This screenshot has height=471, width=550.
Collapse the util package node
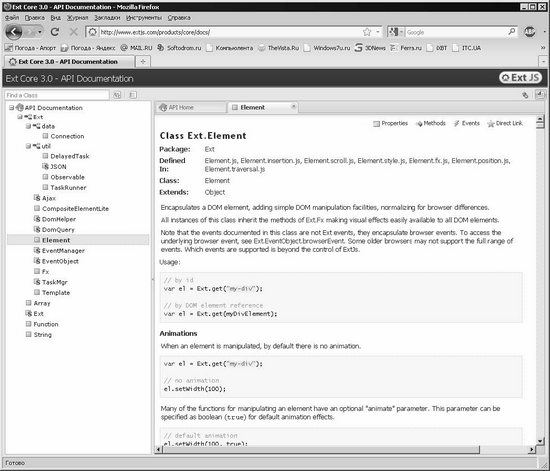28,146
